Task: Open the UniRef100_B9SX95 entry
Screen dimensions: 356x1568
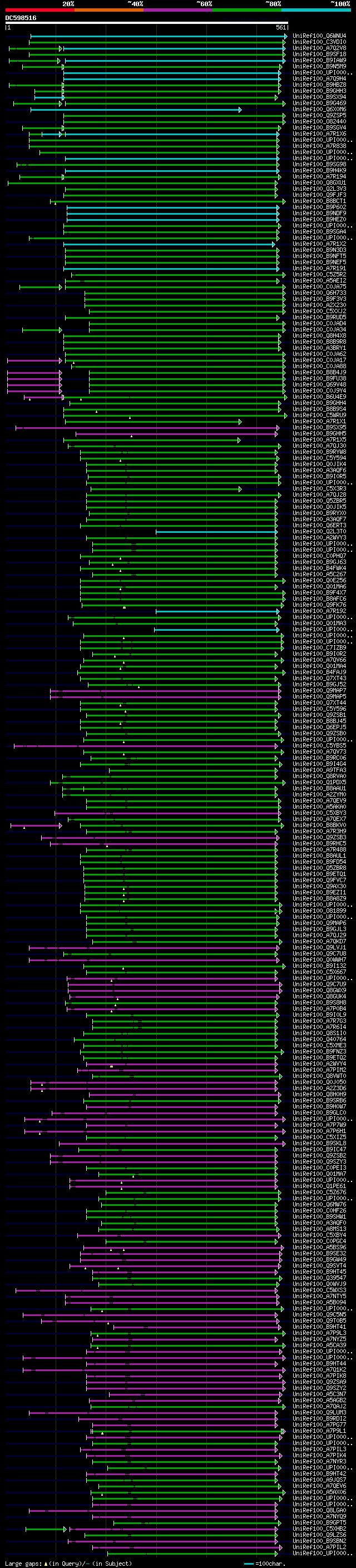Action: (x=319, y=427)
